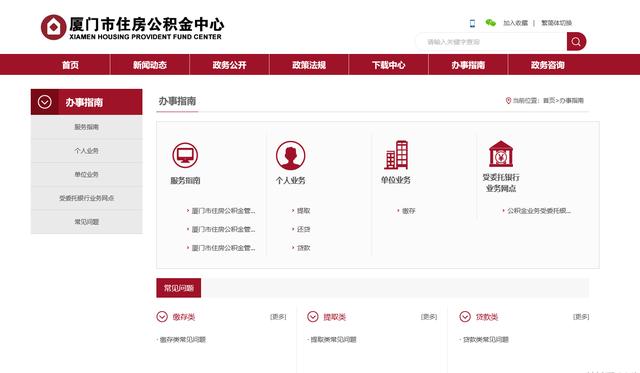Open the second 厦门市住房公积金管... article link

coord(223,229)
